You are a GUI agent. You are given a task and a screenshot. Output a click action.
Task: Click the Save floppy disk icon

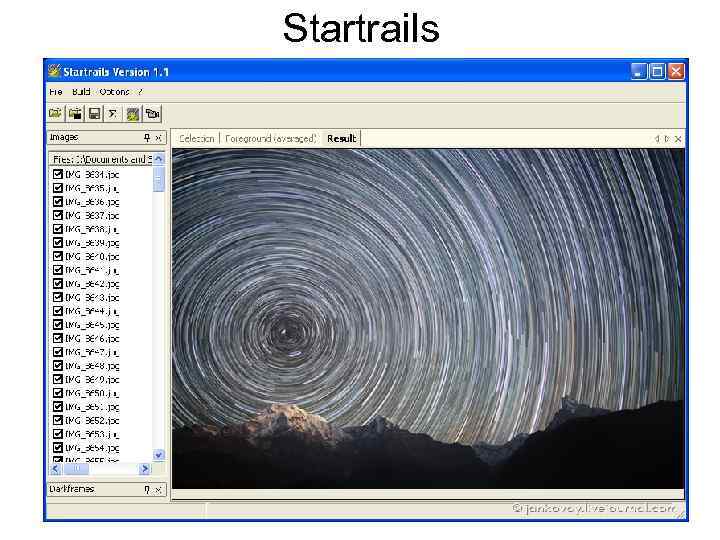[95, 113]
